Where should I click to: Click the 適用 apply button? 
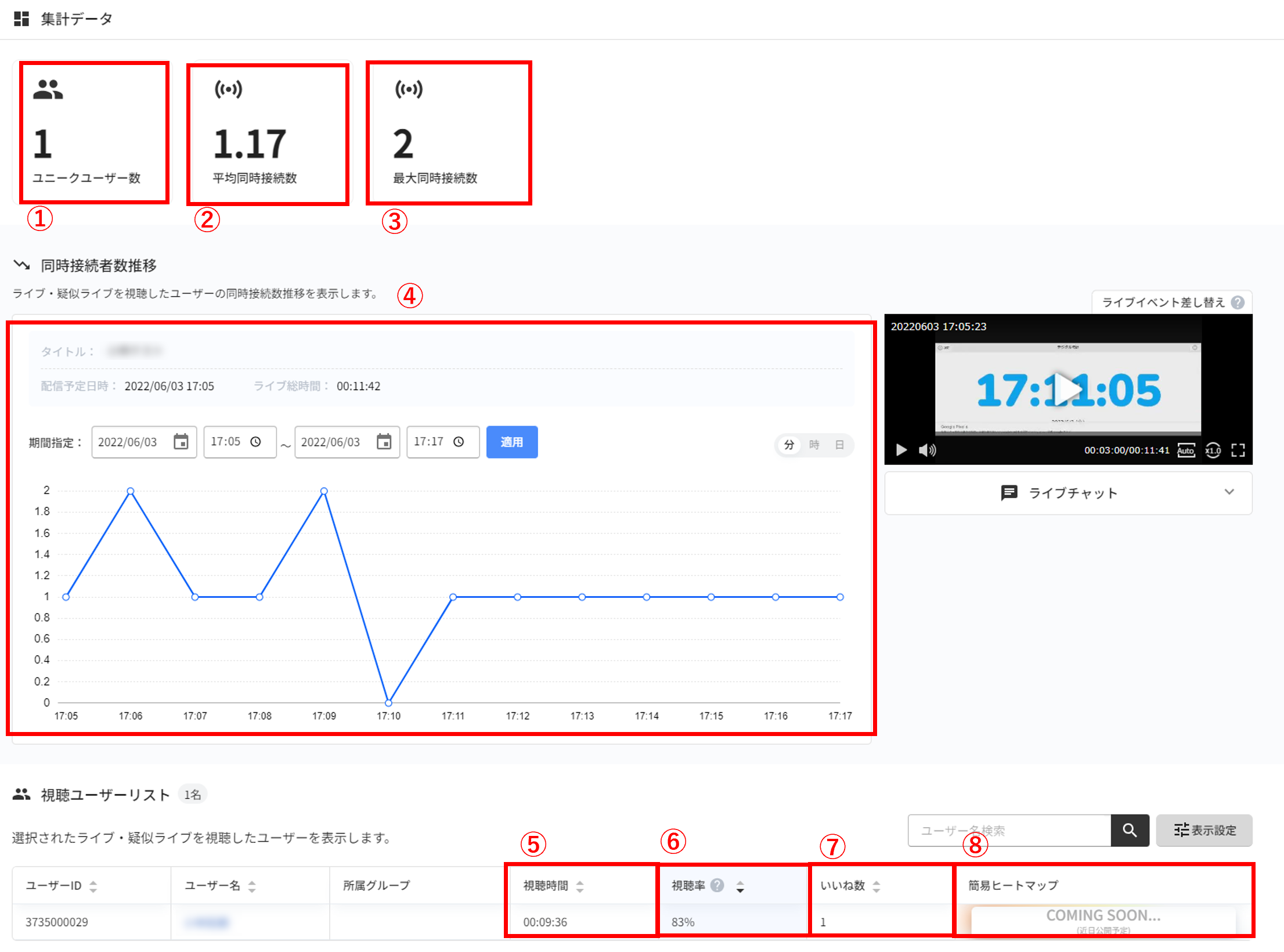click(511, 442)
